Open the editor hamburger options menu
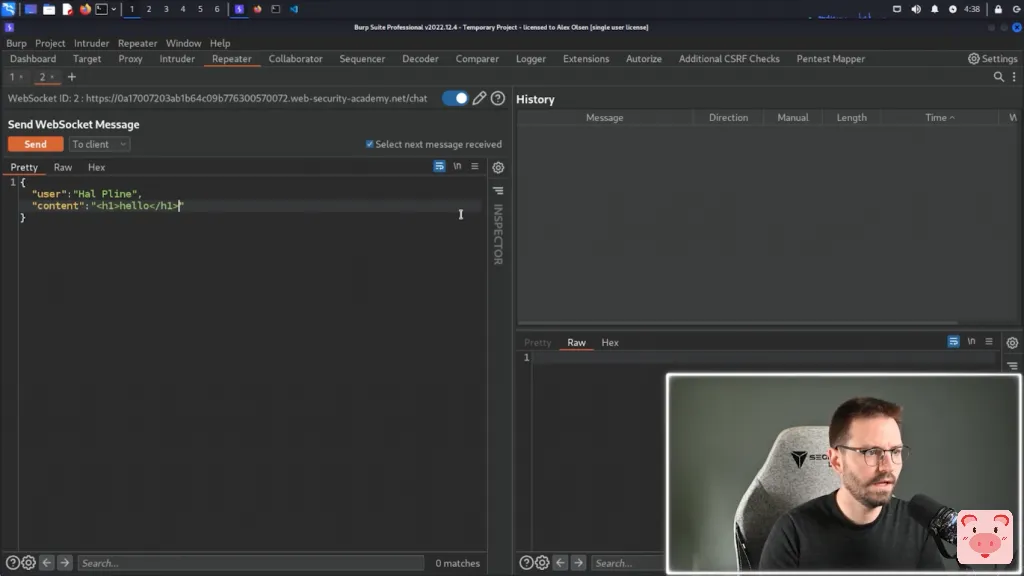The height and width of the screenshot is (576, 1024). click(475, 166)
